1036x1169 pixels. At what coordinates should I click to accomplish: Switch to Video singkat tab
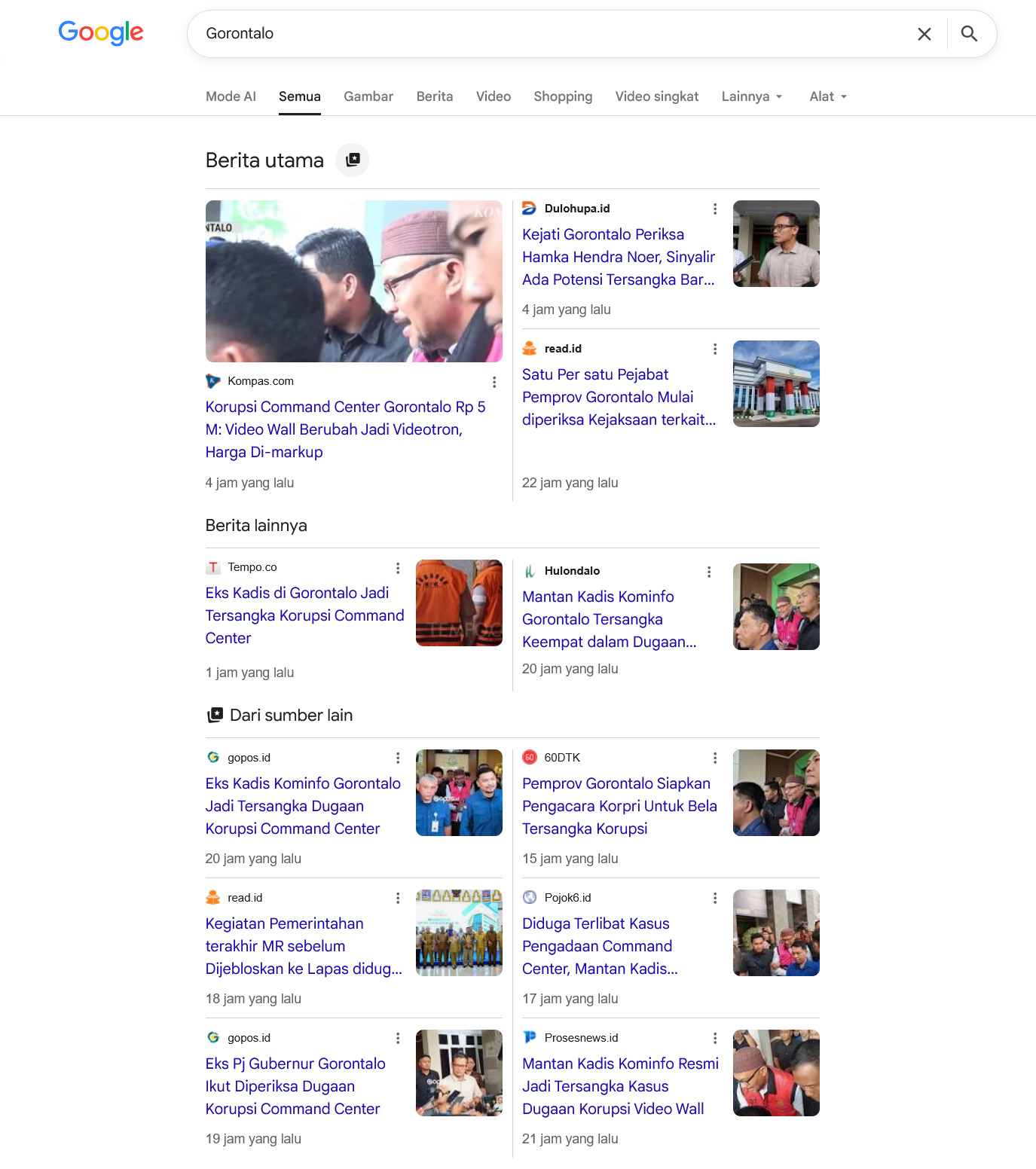click(657, 96)
